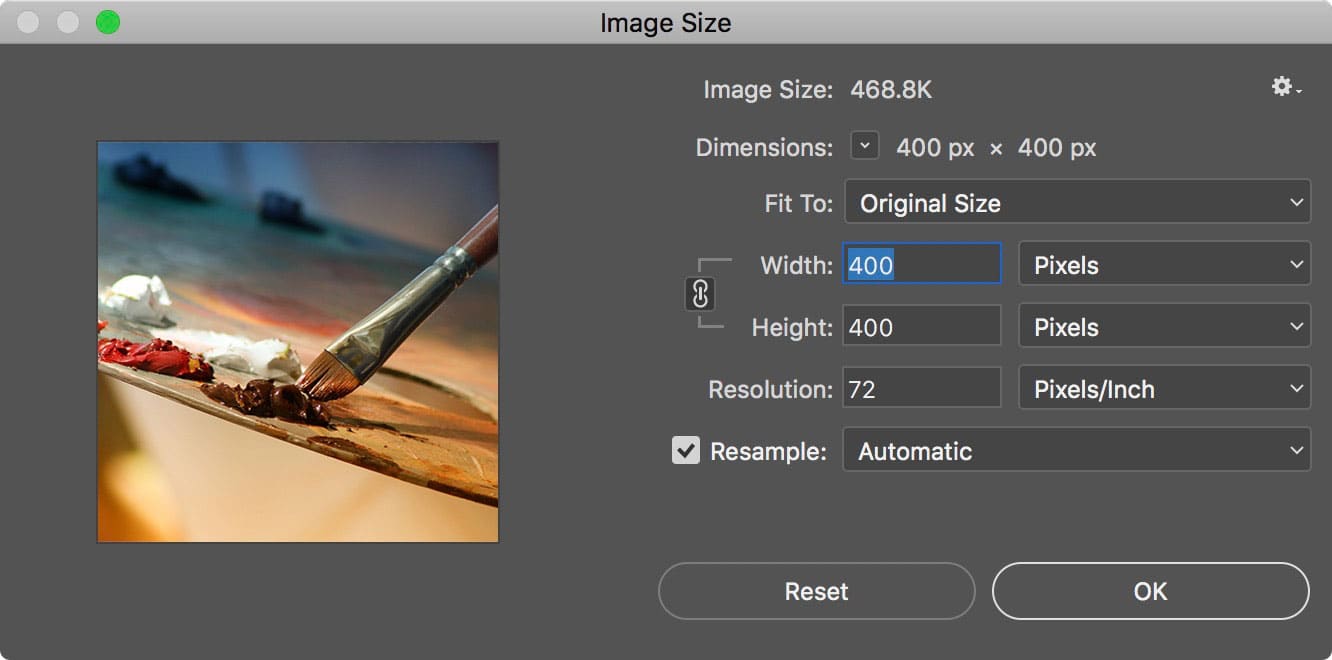The width and height of the screenshot is (1332, 660).
Task: Click the paintbrush preview image
Action: (298, 342)
